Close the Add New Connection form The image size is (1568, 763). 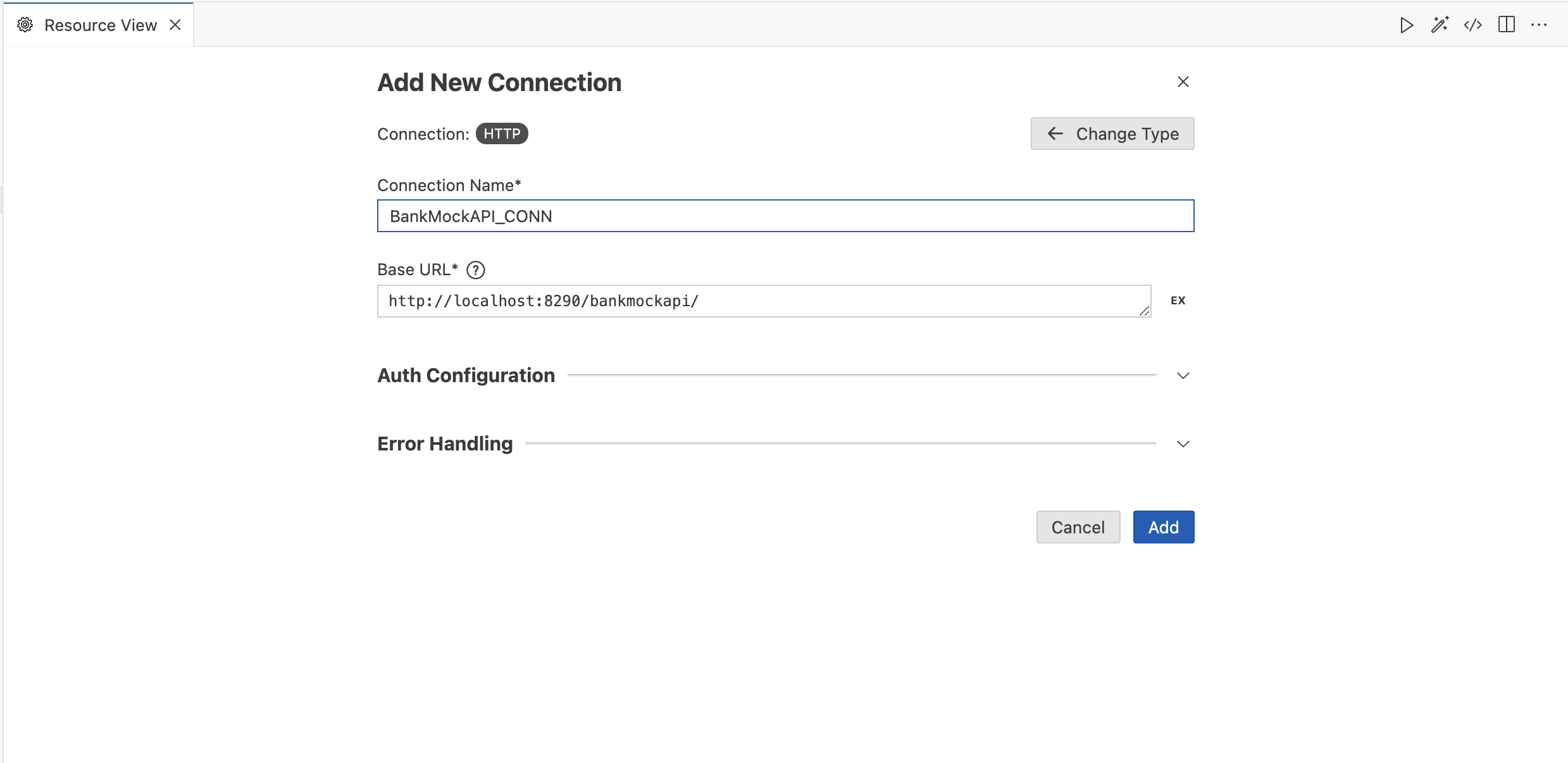coord(1183,82)
